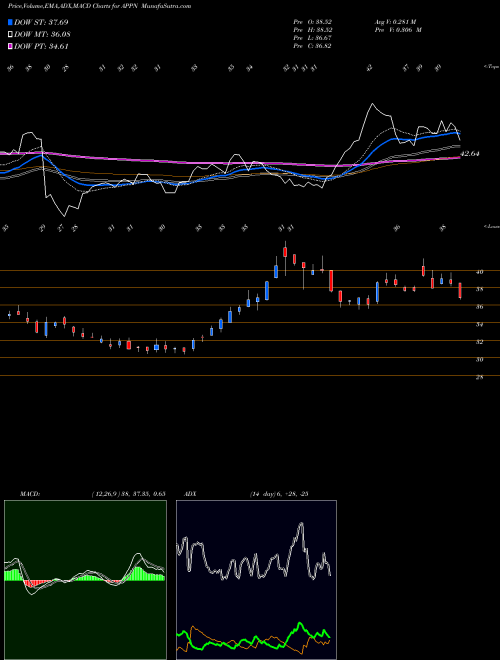Click the ADX (14 day) parameter values
Viewport: 500px width, 660px height.
279,494
